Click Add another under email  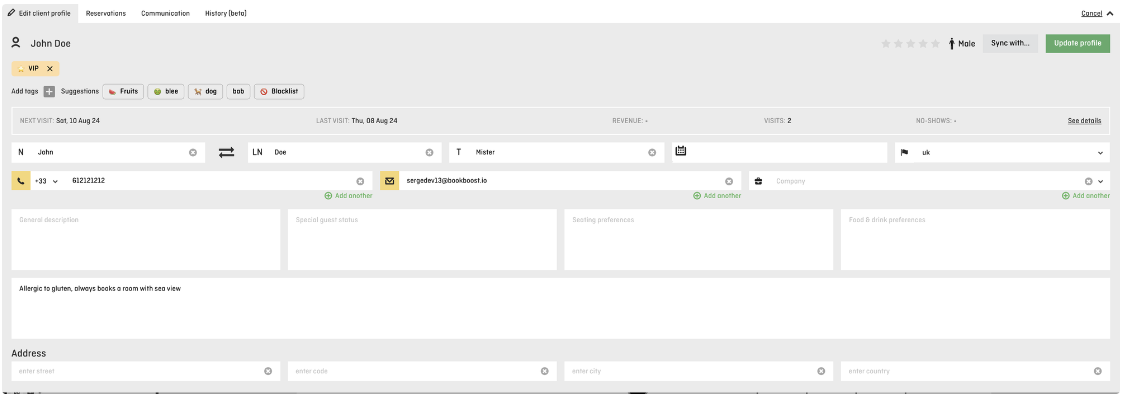point(717,196)
